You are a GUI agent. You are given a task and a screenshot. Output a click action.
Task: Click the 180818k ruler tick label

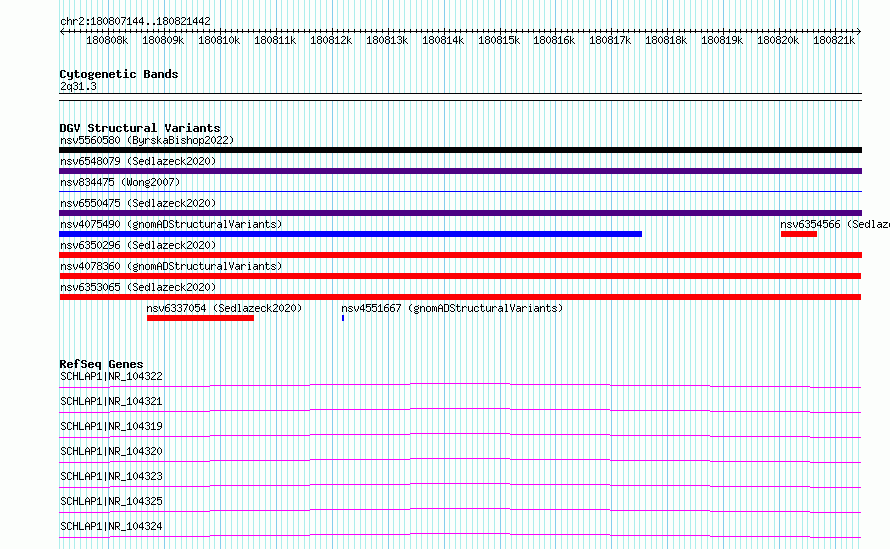pyautogui.click(x=666, y=41)
